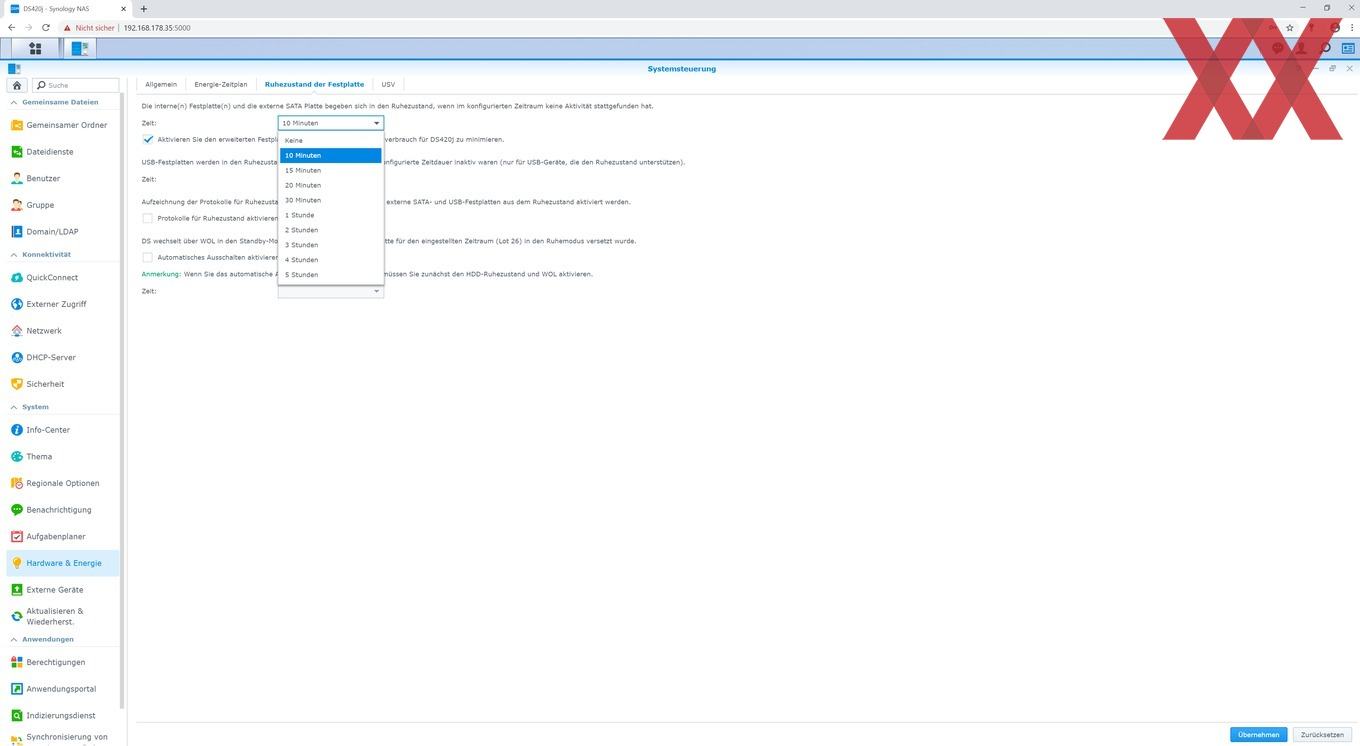Open Netzwerk settings

coord(63,331)
